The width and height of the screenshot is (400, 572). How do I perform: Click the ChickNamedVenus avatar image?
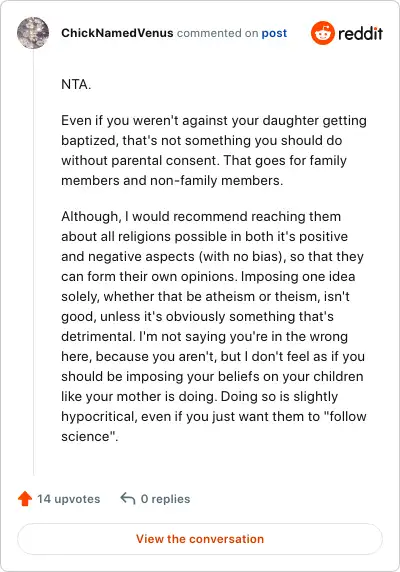point(33,33)
